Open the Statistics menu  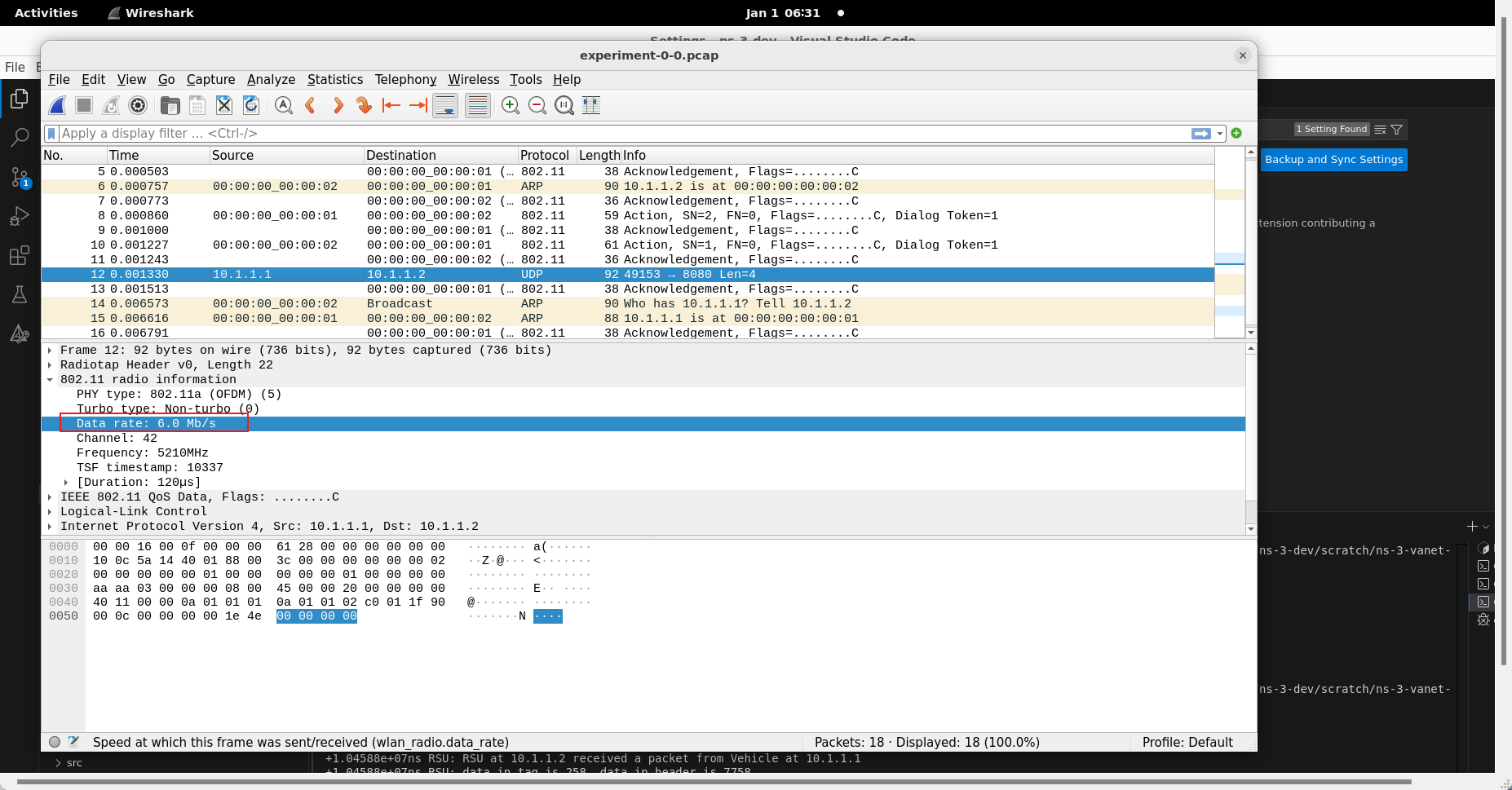click(x=335, y=79)
